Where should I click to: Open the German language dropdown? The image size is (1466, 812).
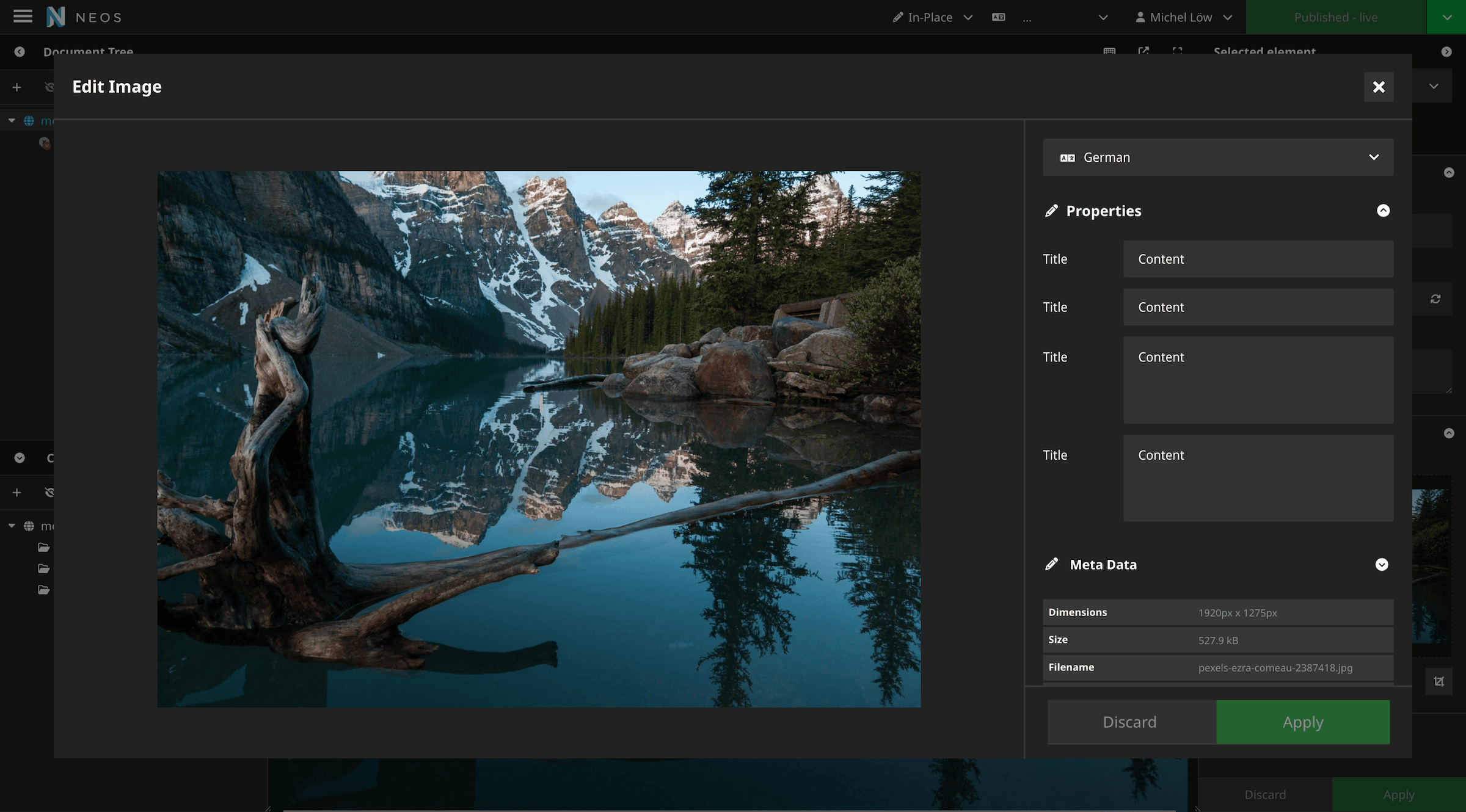click(x=1217, y=157)
